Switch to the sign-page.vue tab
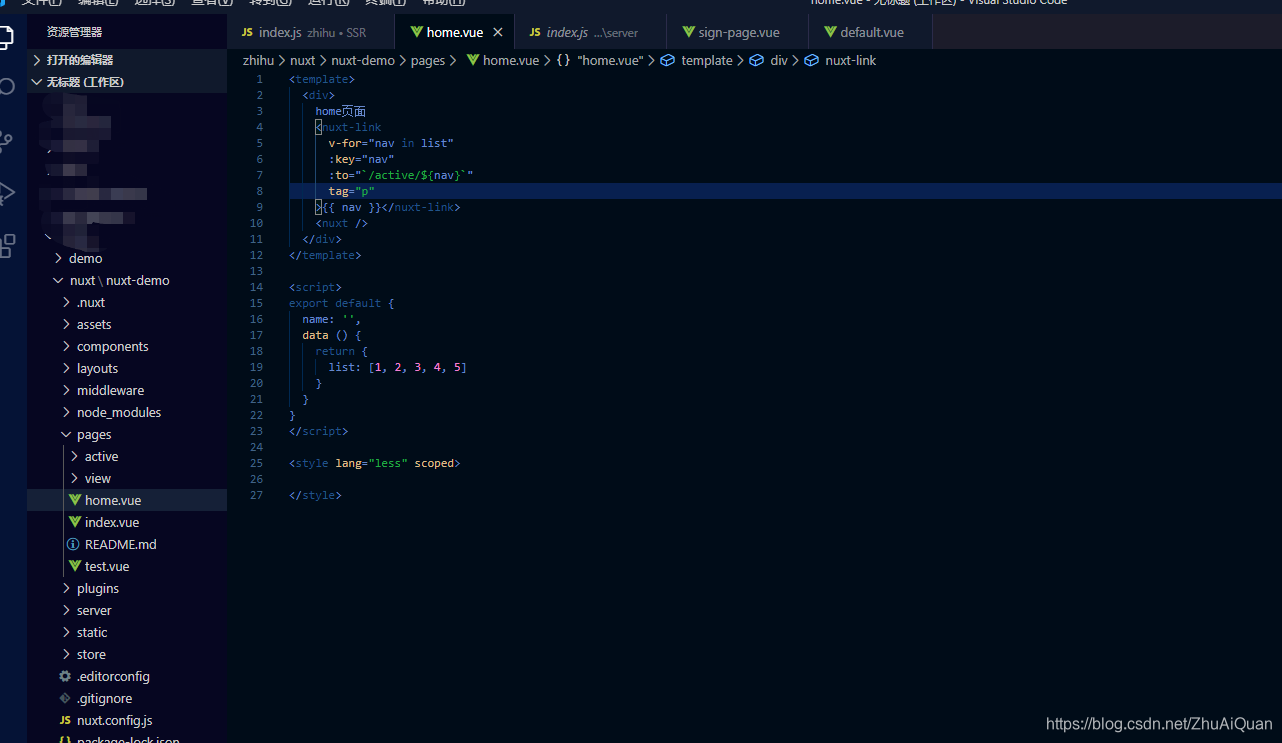 coord(738,32)
